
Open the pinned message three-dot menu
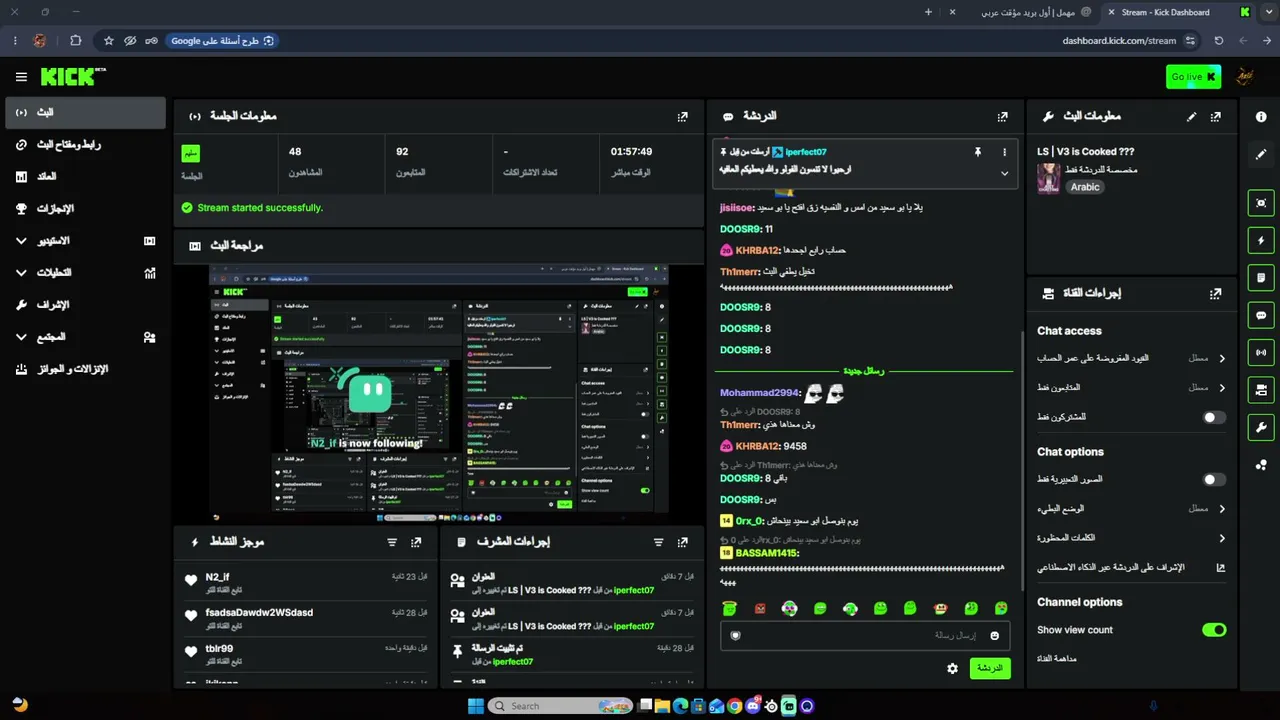tap(1004, 152)
